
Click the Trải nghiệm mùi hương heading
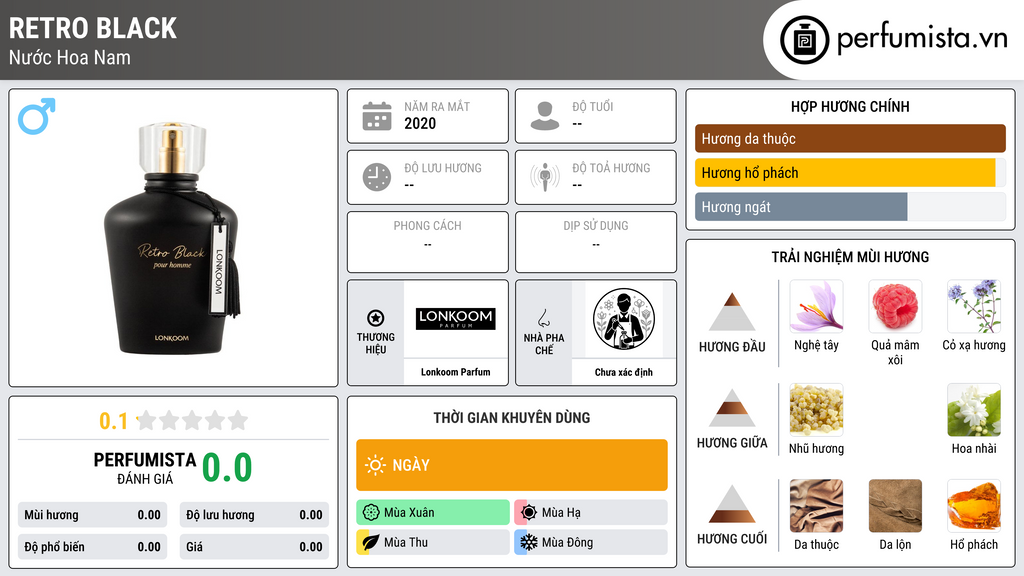tap(850, 257)
